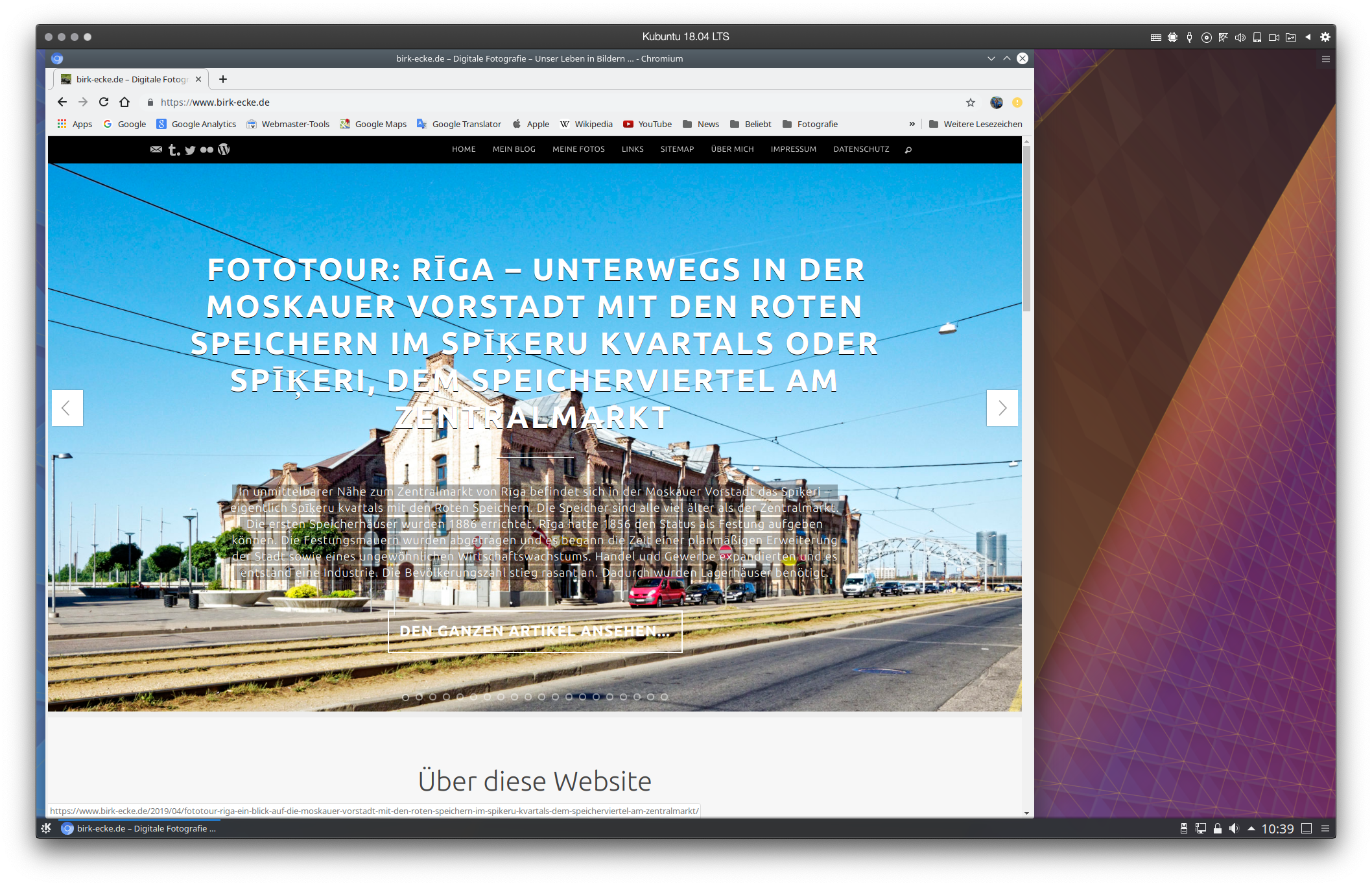Open the site's Flickr dots icon
1372x886 pixels.
207,150
